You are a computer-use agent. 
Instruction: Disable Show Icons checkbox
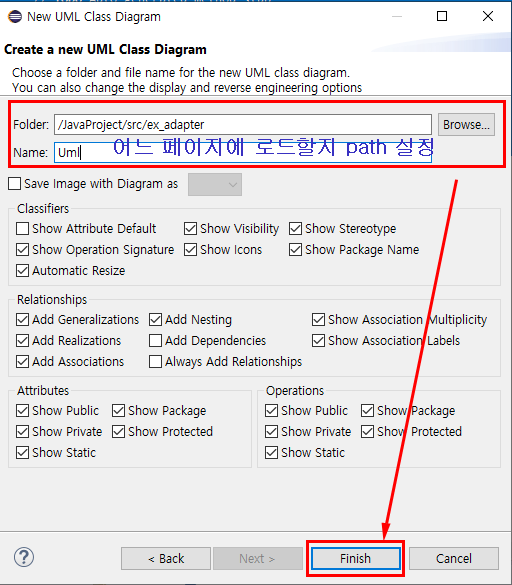(x=190, y=250)
